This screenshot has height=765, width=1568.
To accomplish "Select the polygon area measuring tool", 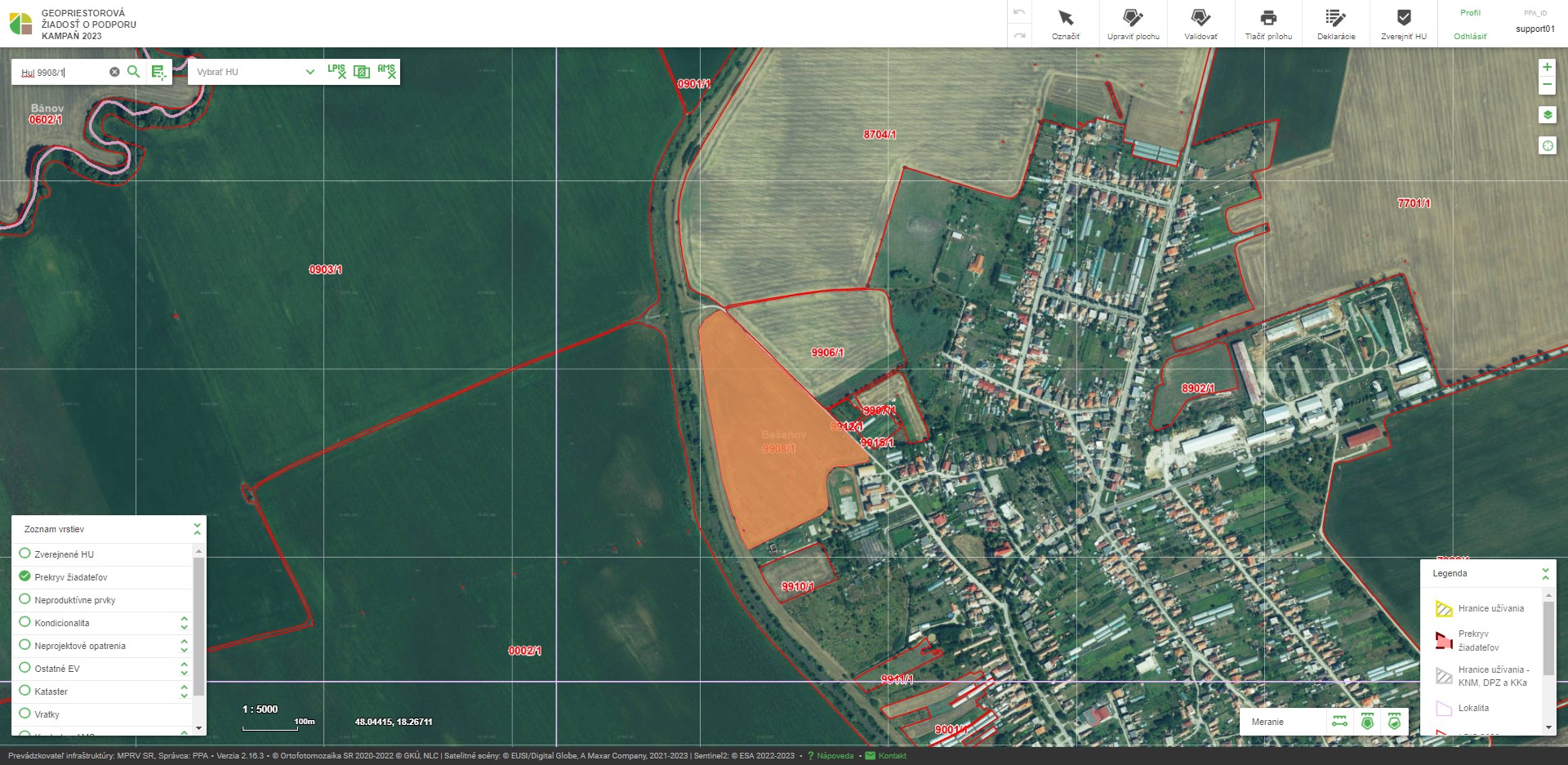I will click(1367, 722).
